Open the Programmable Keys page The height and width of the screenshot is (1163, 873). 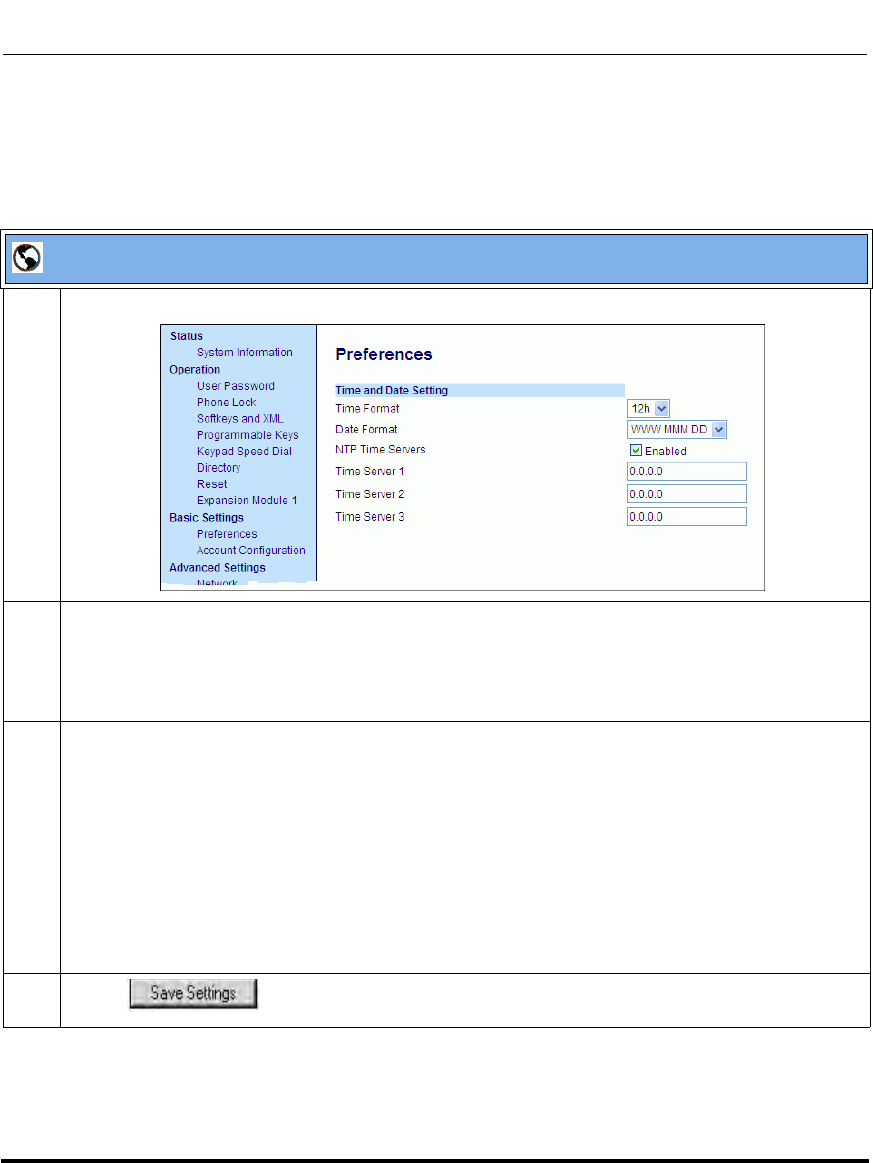(x=248, y=435)
